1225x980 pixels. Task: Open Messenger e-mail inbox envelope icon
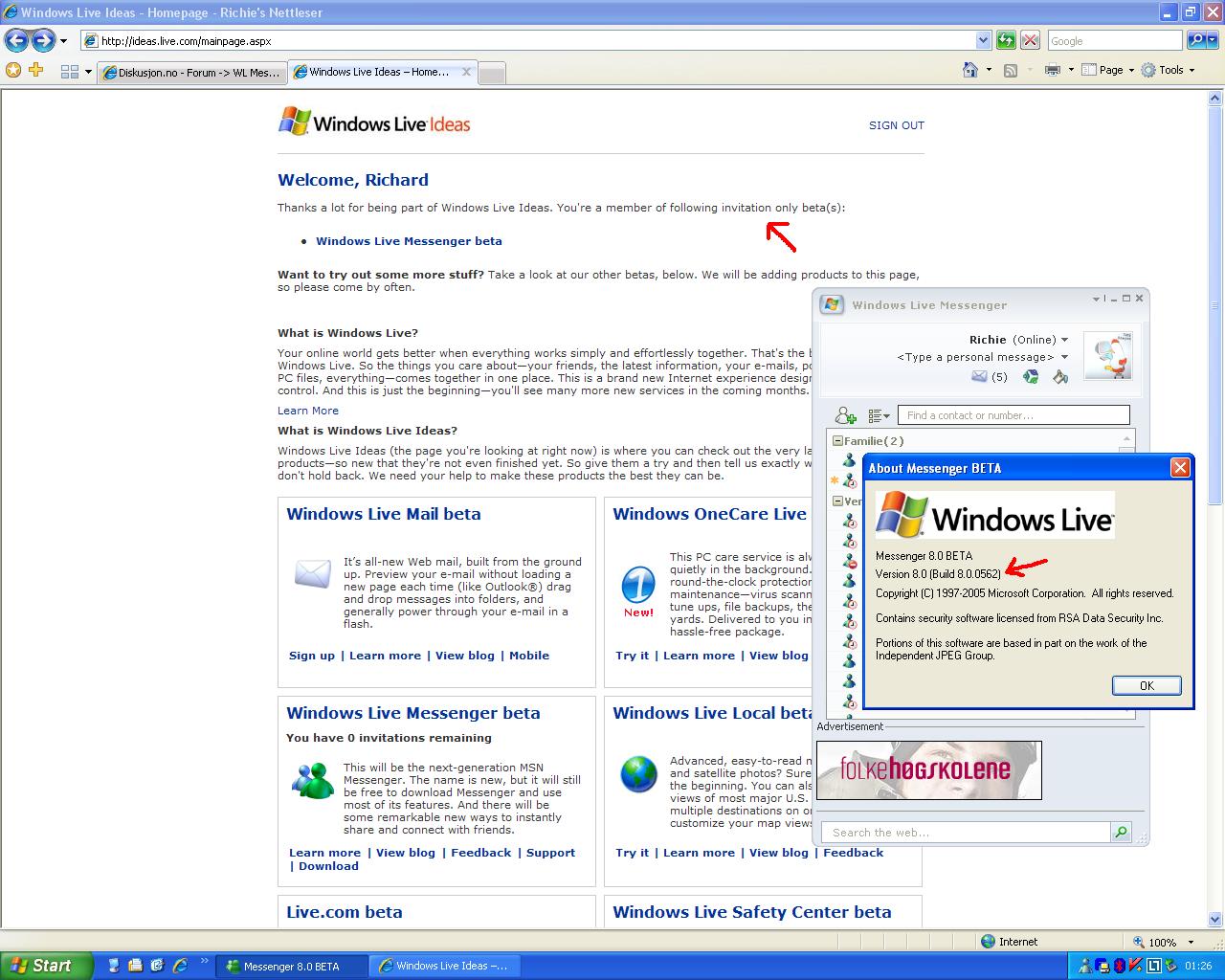tap(979, 377)
